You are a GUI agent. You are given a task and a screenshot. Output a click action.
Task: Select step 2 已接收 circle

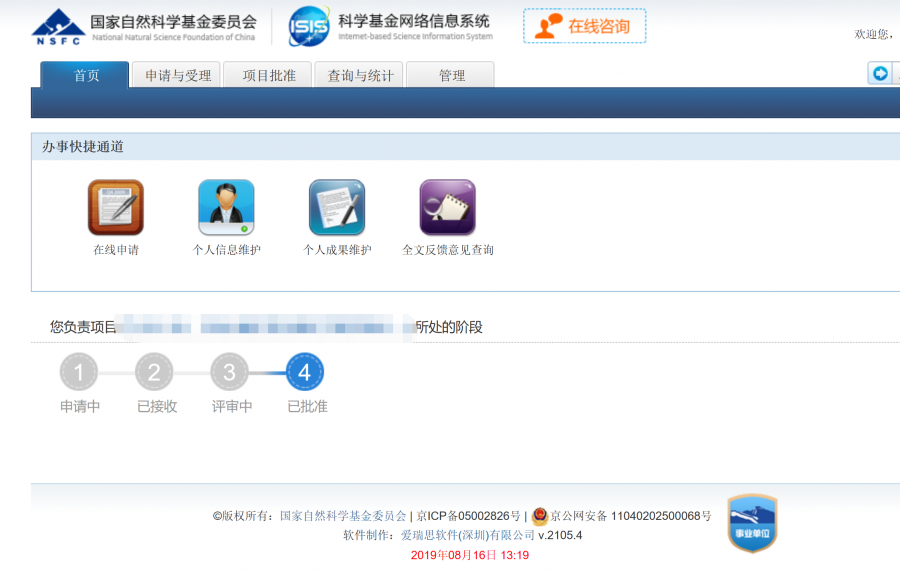click(154, 374)
